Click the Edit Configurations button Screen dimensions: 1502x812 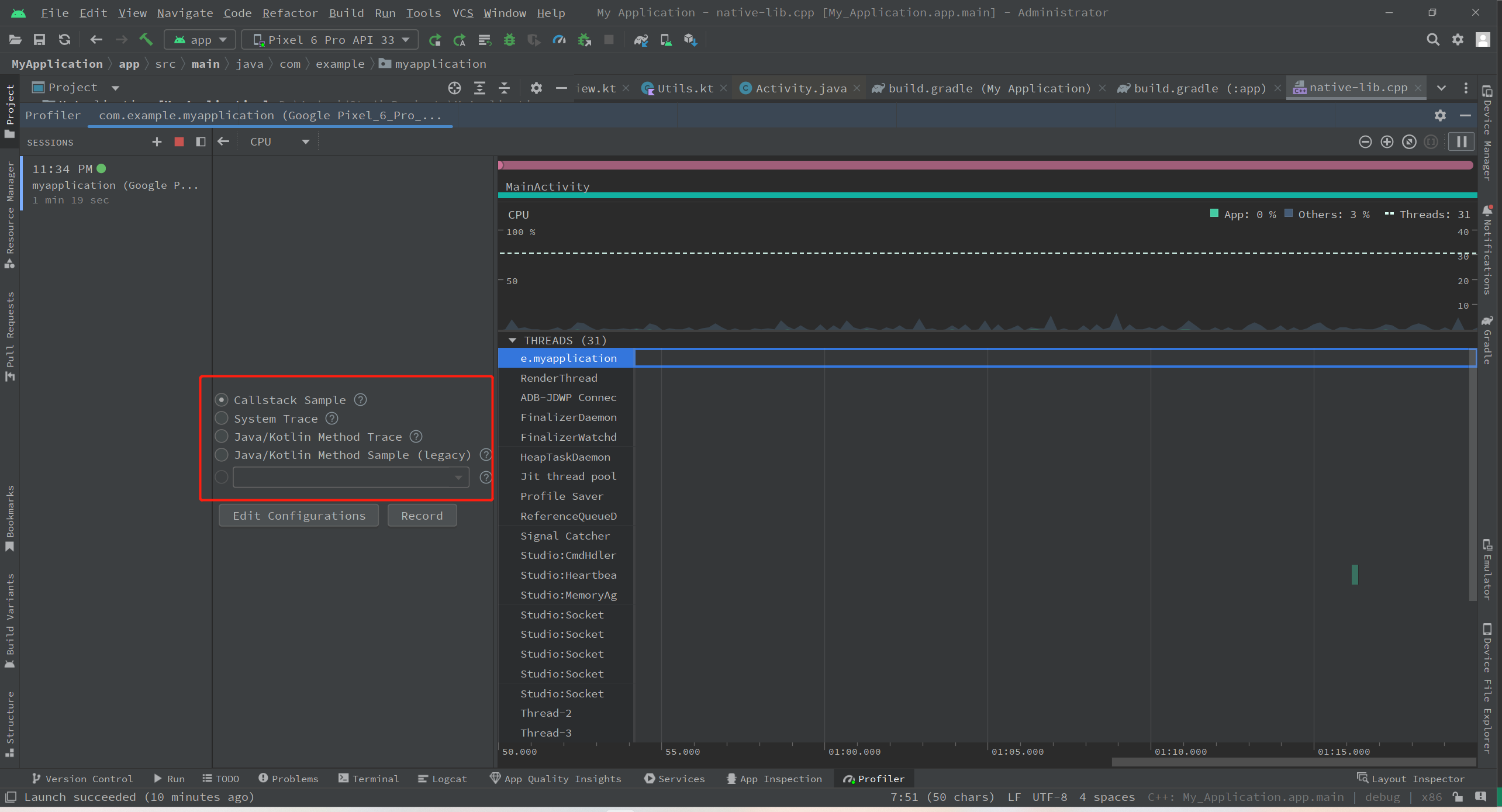(x=299, y=516)
